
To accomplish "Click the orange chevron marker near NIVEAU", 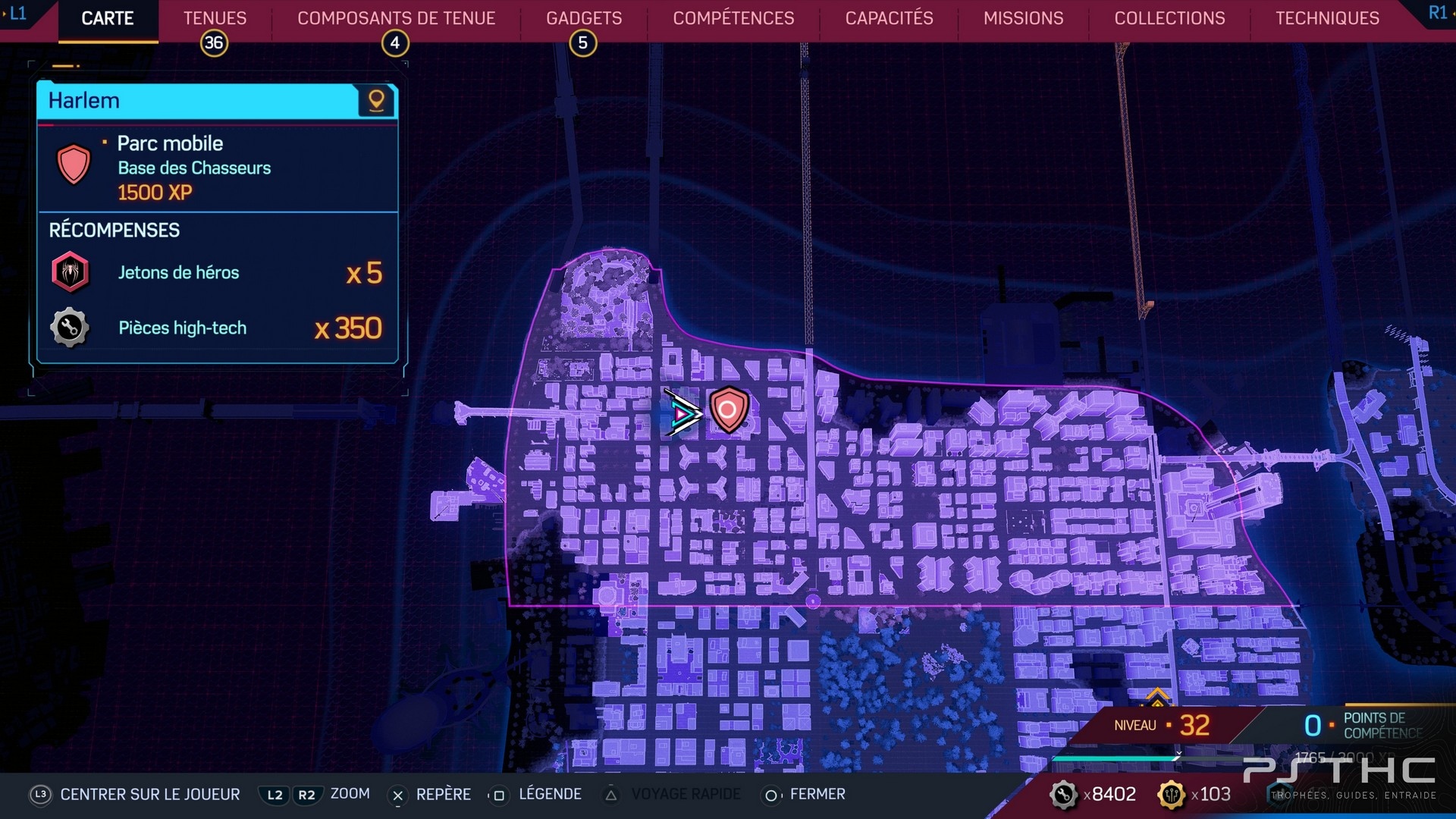I will click(x=1157, y=696).
